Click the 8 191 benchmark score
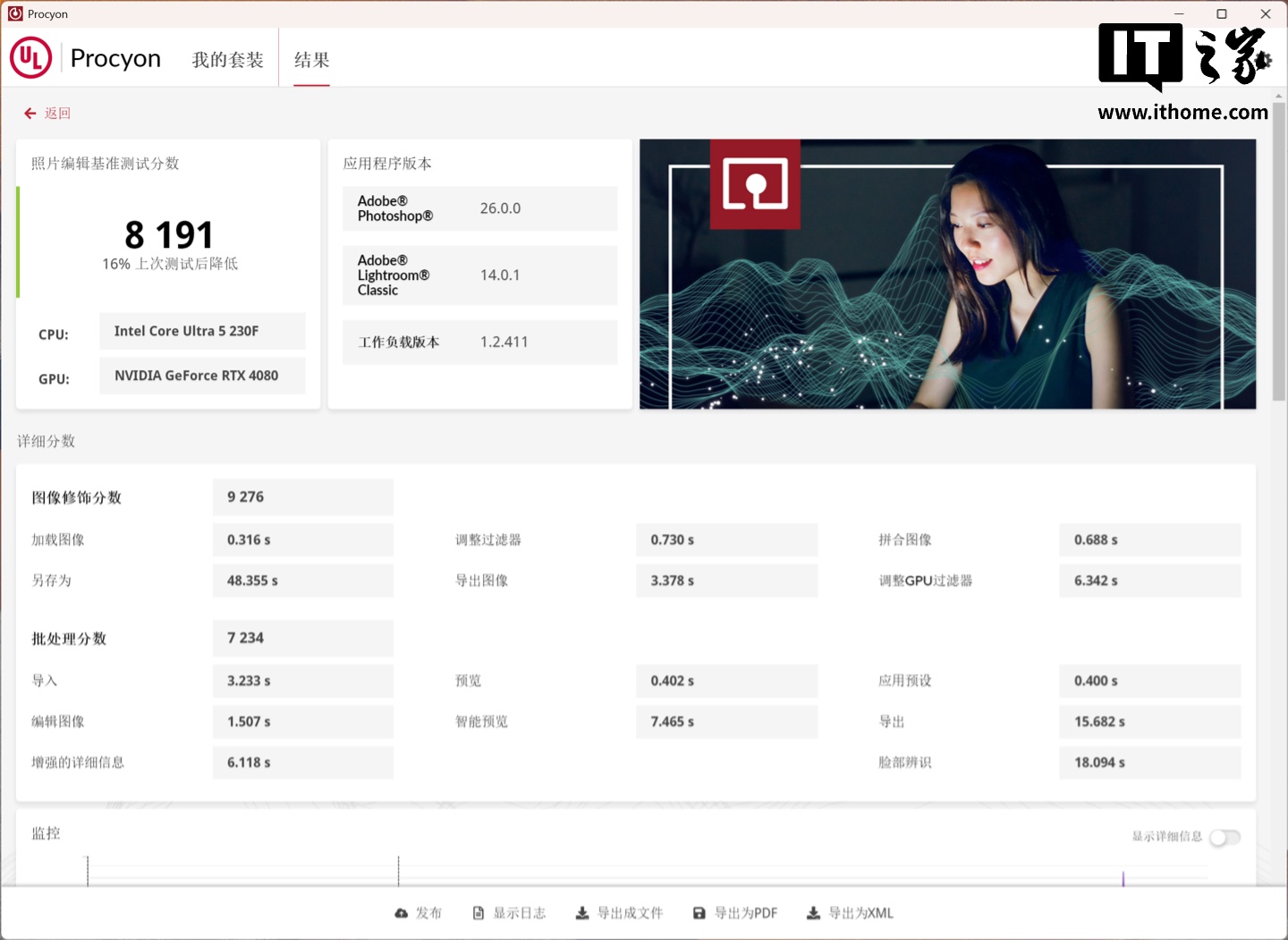This screenshot has height=940, width=1288. point(169,235)
